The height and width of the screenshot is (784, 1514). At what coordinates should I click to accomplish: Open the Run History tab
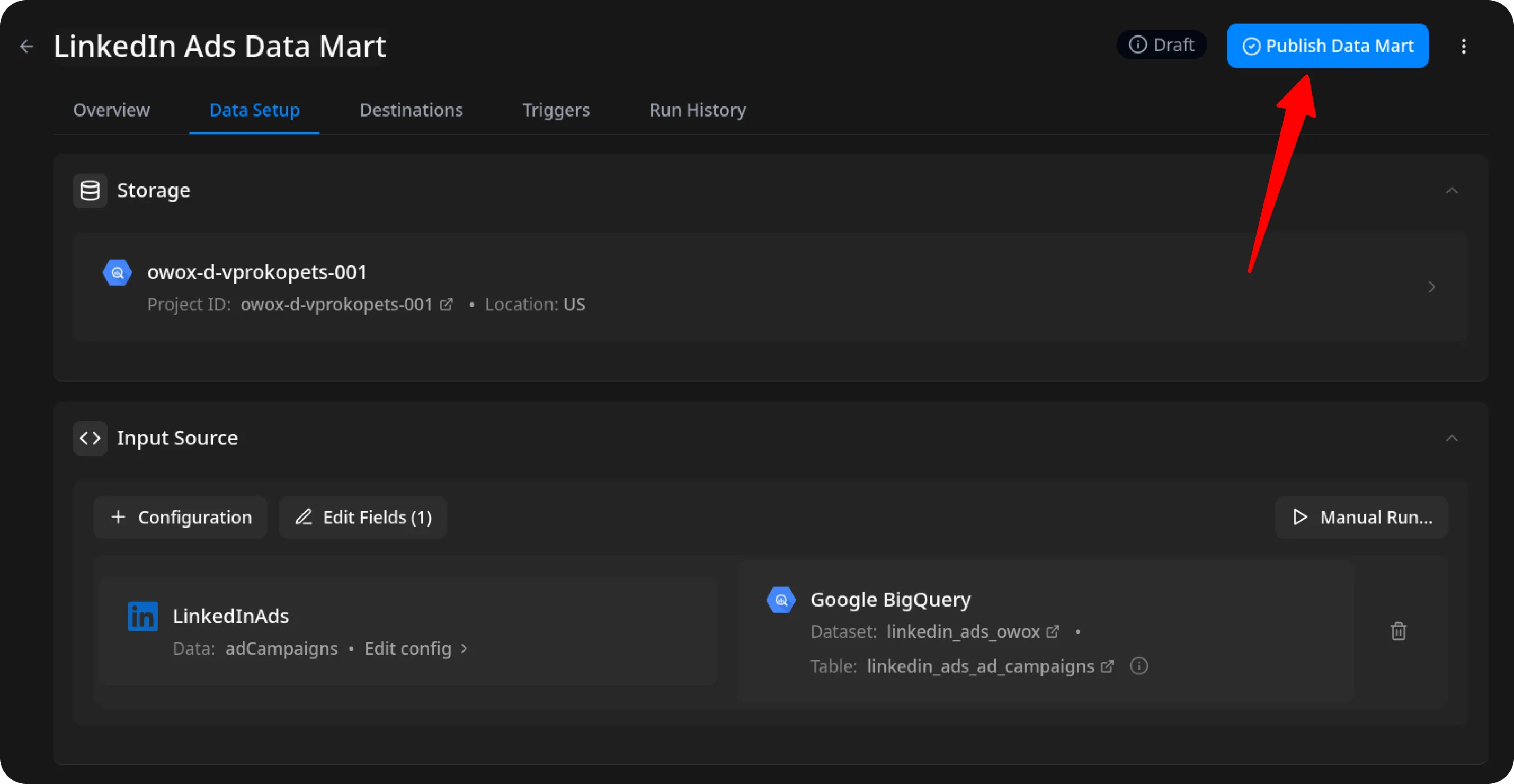[697, 110]
